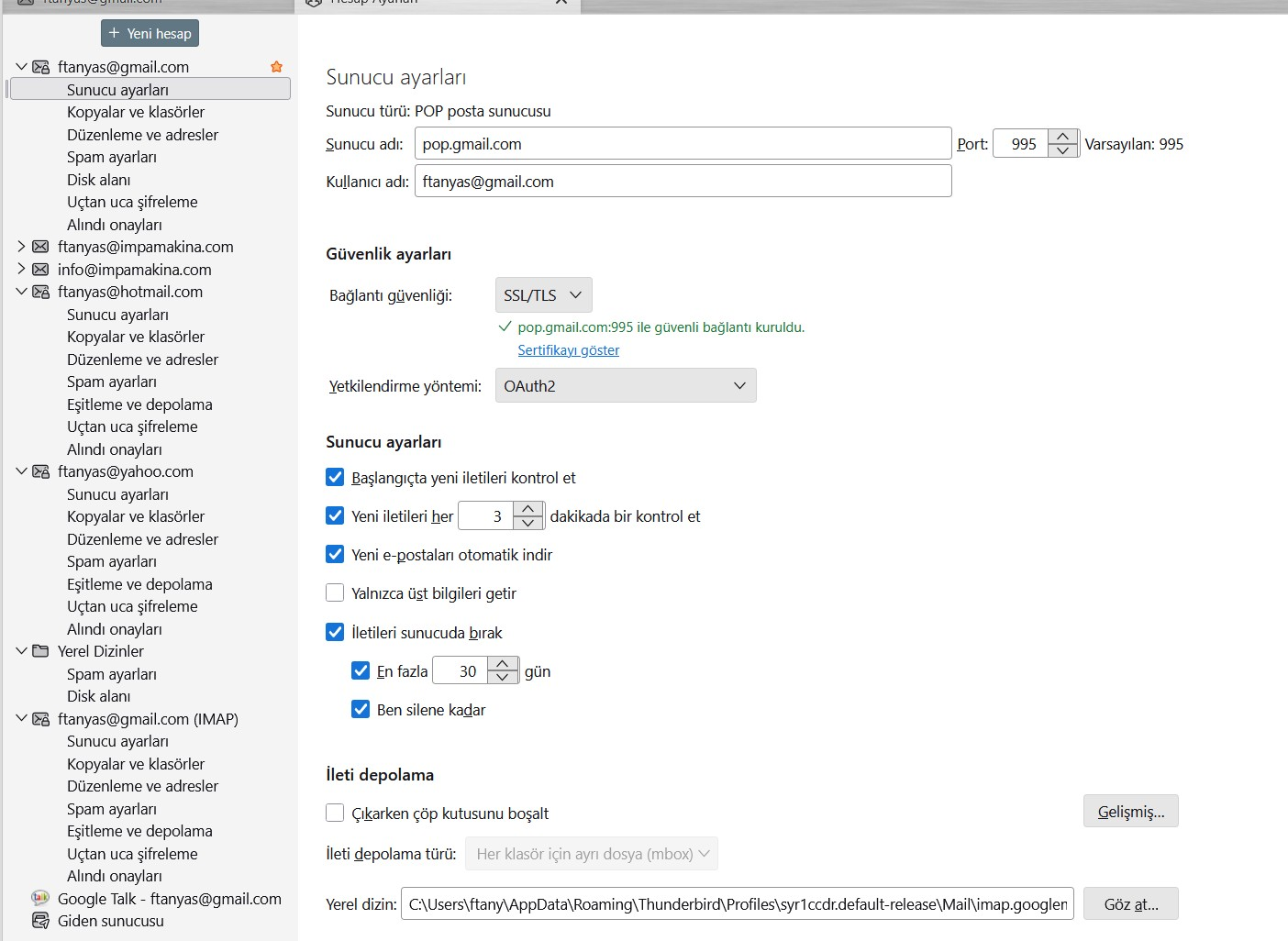Open Spam ayarları under ftanyas@hotmail.com
This screenshot has height=941, width=1288.
tap(112, 382)
